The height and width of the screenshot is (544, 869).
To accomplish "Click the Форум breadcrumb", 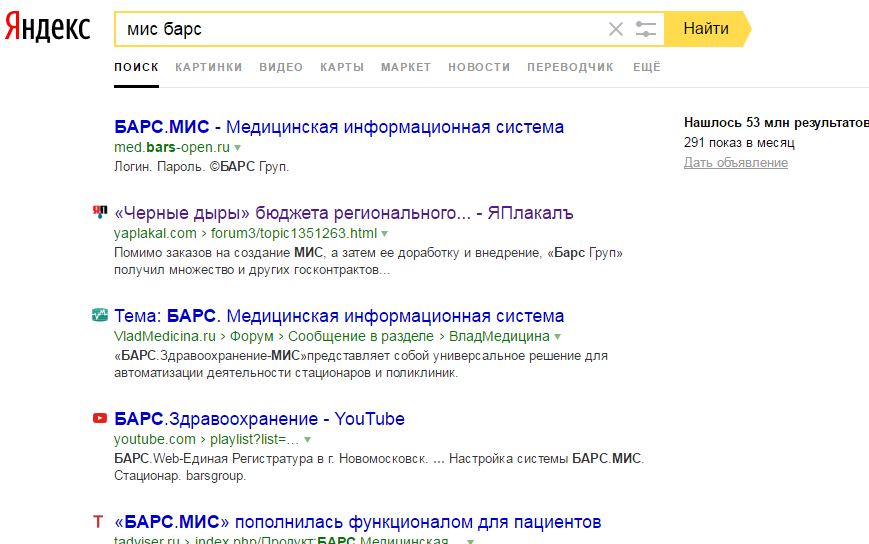I will (252, 336).
